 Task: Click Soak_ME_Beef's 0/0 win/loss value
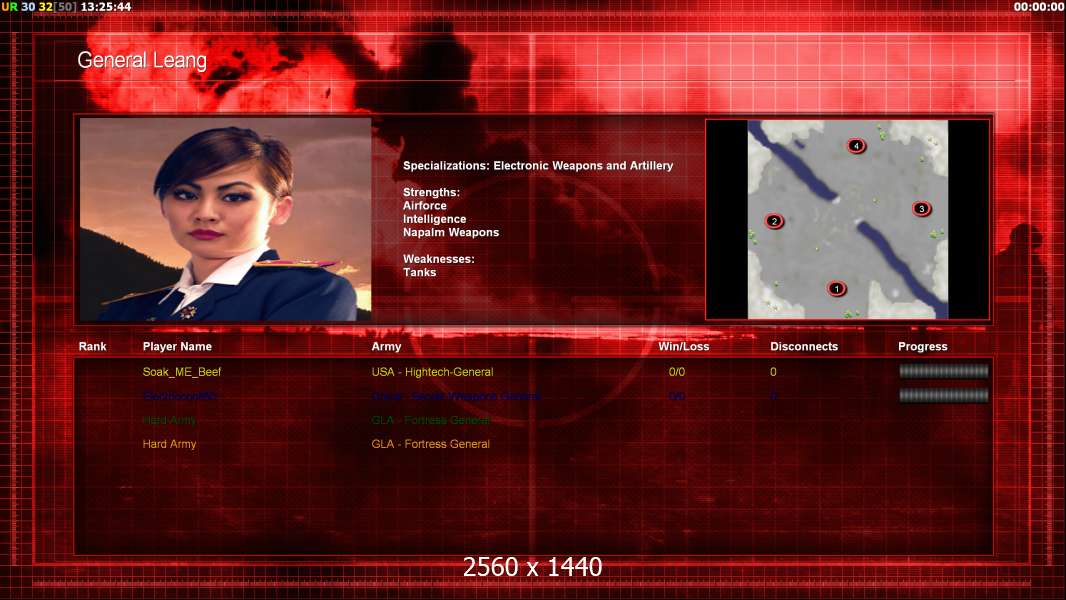click(x=676, y=372)
